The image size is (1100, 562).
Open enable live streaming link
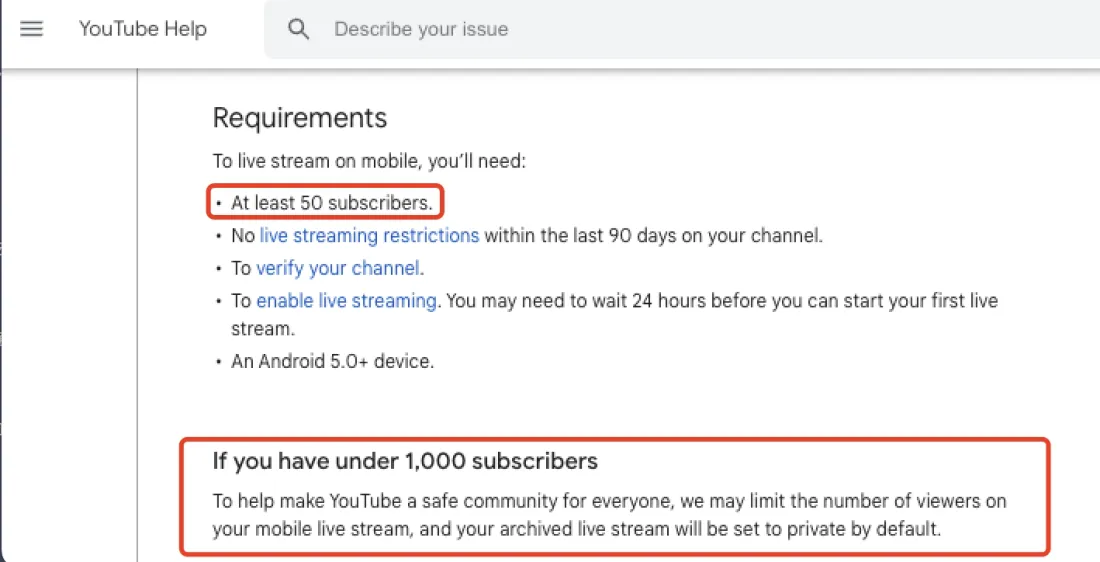pos(347,300)
